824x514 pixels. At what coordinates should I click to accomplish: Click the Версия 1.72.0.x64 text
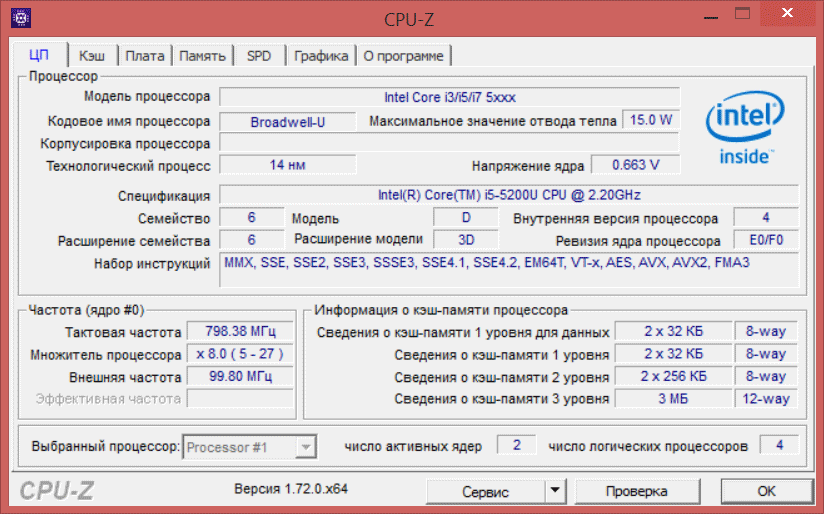pyautogui.click(x=291, y=489)
